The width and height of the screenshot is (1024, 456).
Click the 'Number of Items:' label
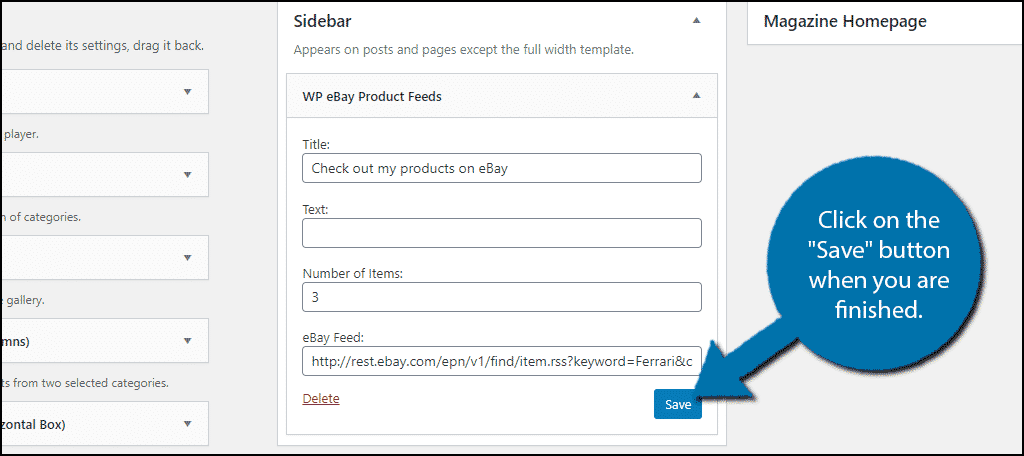(x=353, y=274)
